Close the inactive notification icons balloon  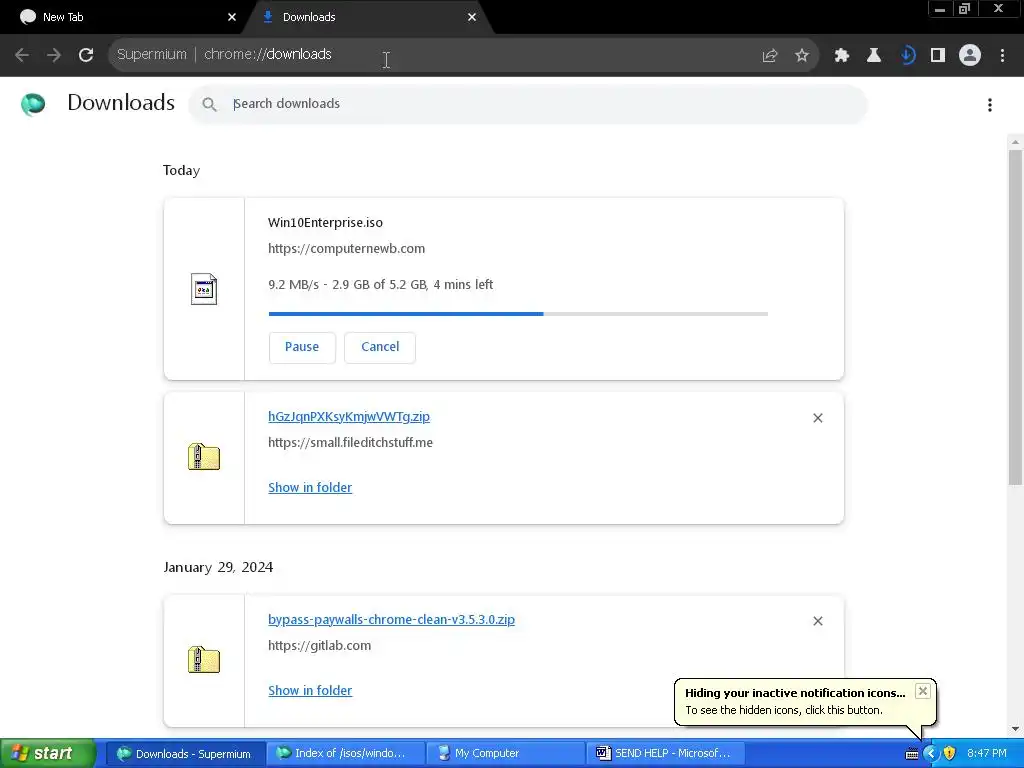(x=922, y=691)
